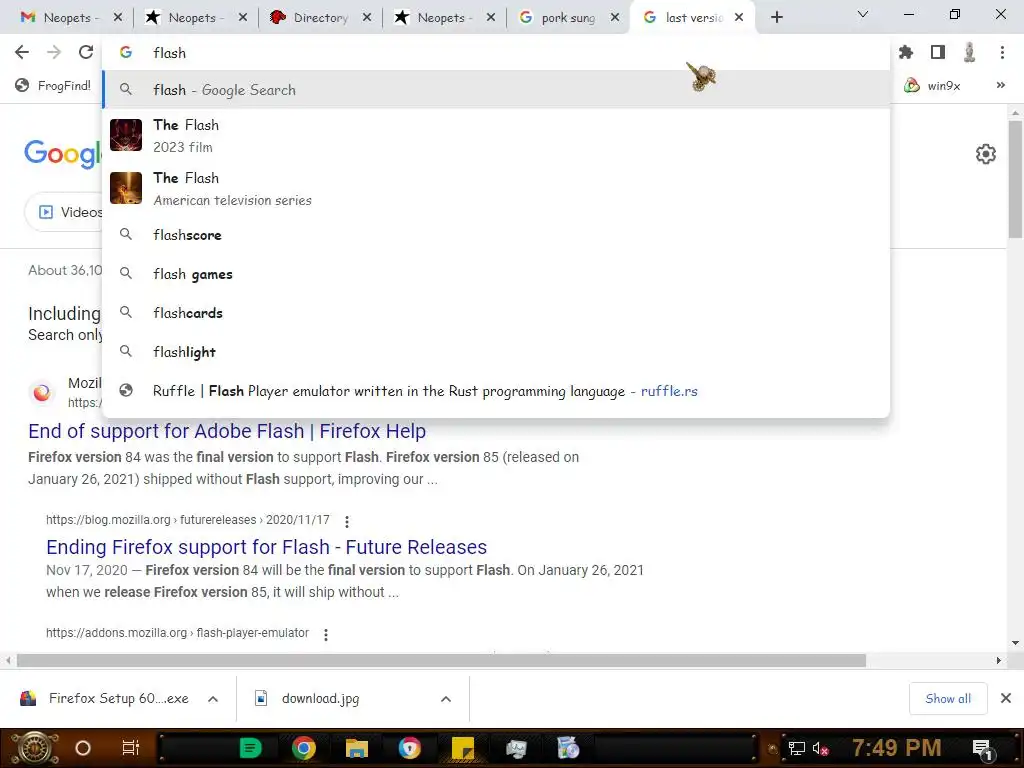Reload the current page
Screen dimensions: 1024x768
click(x=86, y=52)
